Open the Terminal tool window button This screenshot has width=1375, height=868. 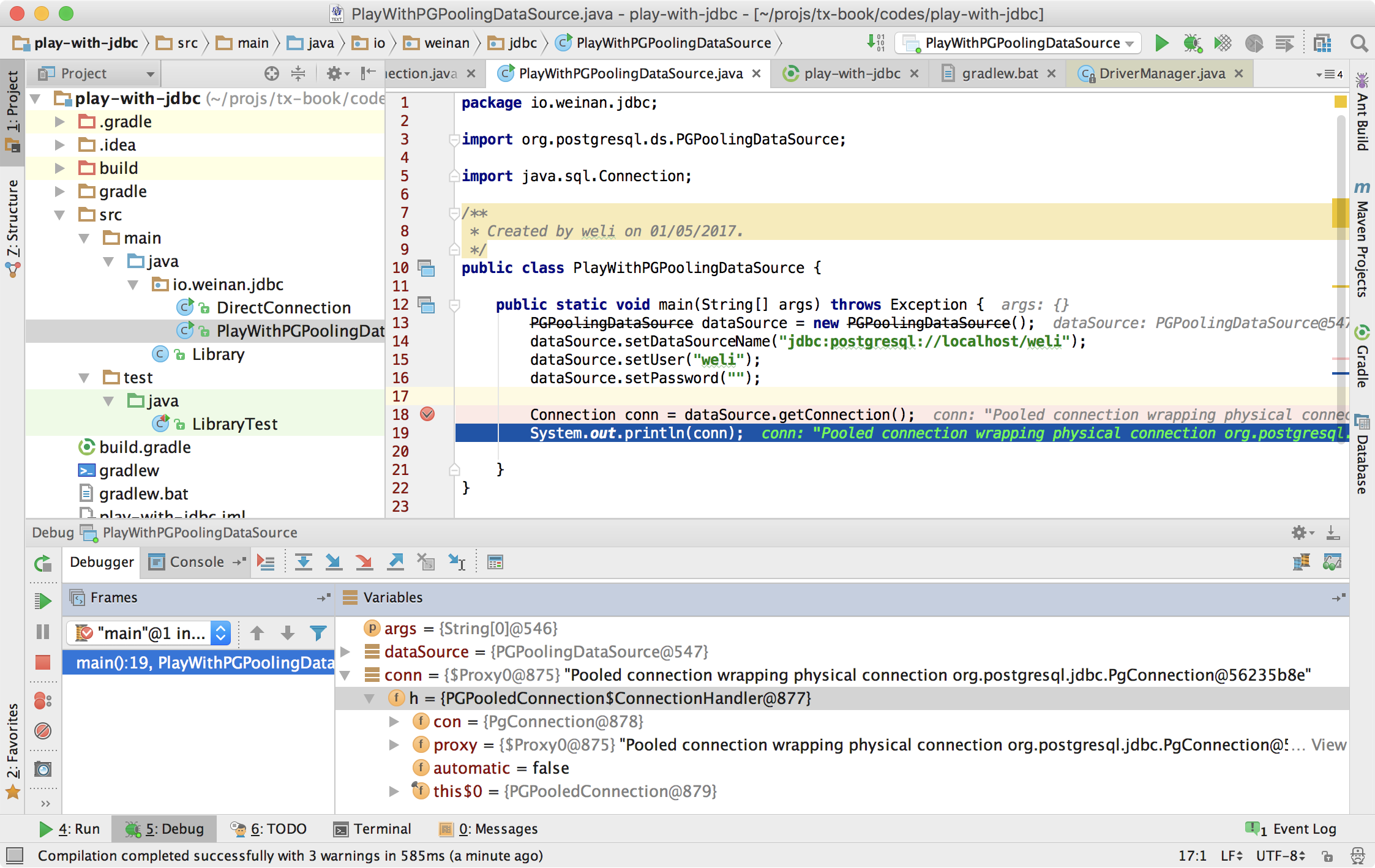click(373, 829)
